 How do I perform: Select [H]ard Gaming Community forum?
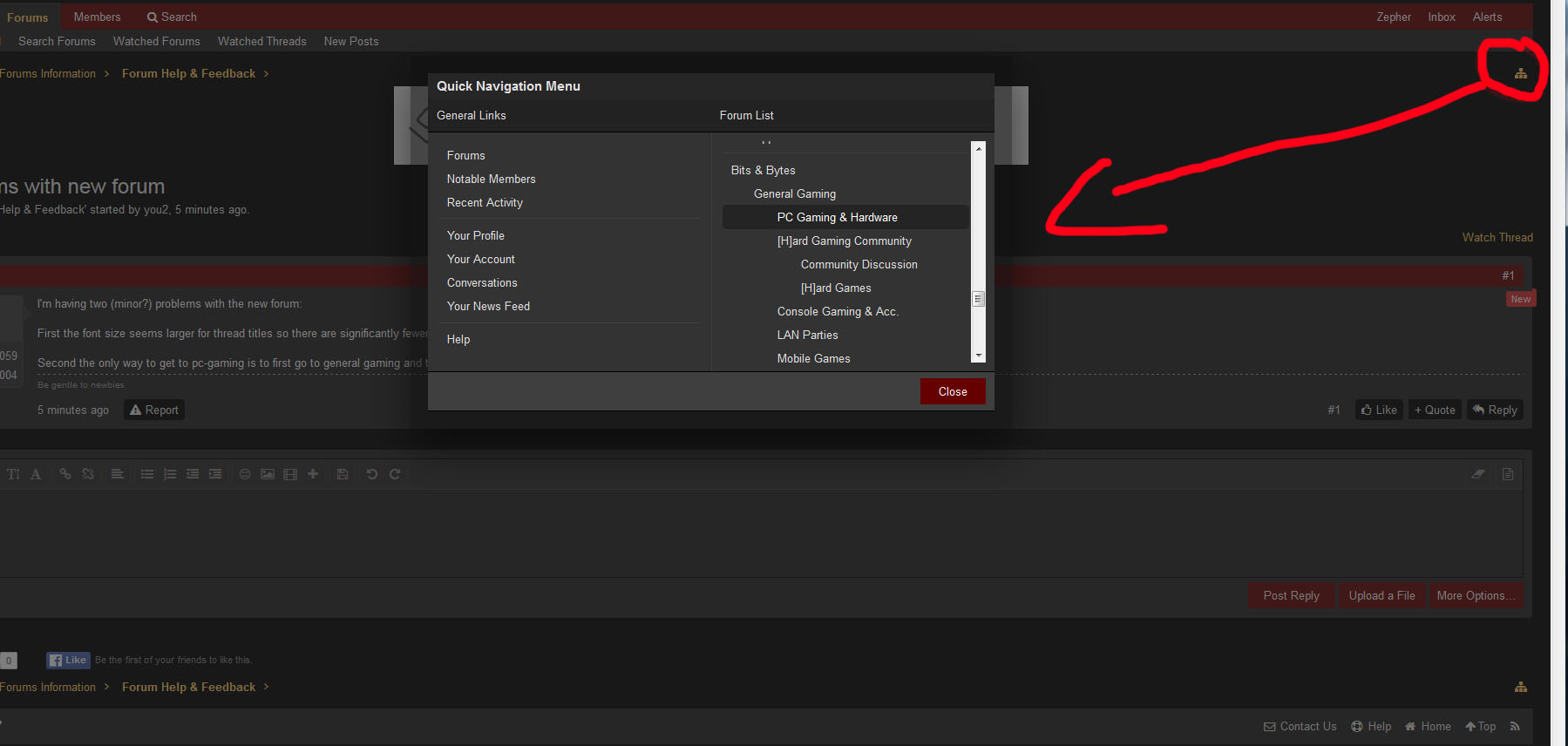(x=845, y=241)
